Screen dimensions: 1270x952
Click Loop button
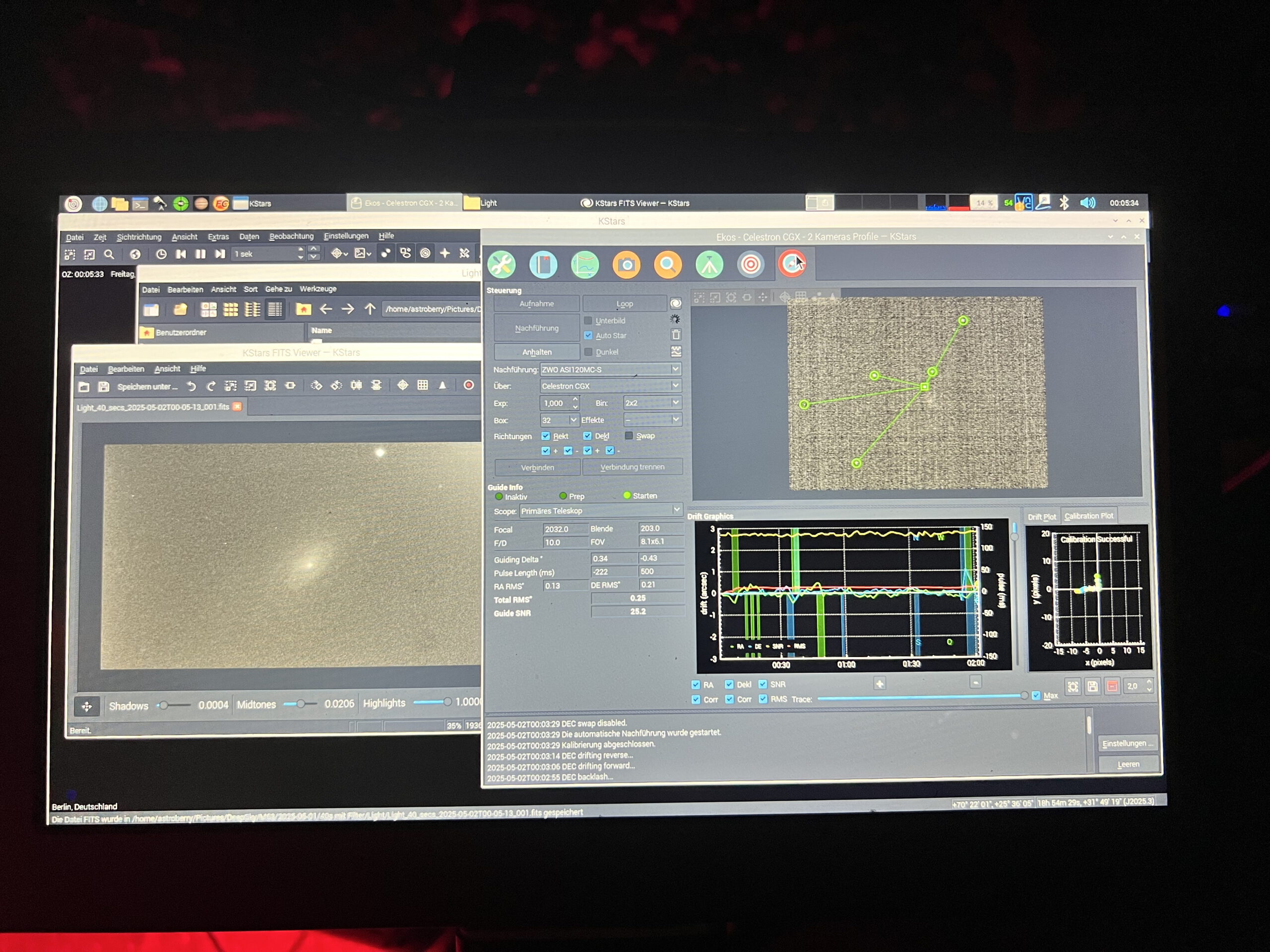(625, 303)
